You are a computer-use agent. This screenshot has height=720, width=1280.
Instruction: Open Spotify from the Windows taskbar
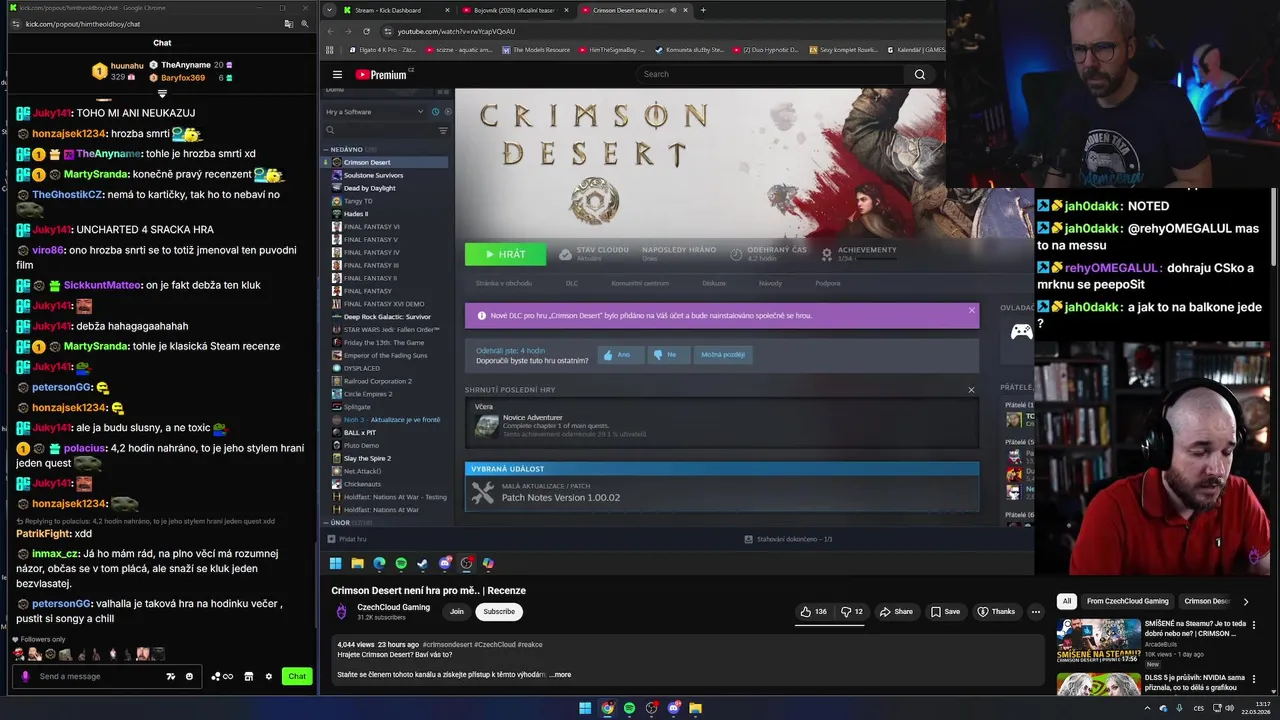pos(629,708)
